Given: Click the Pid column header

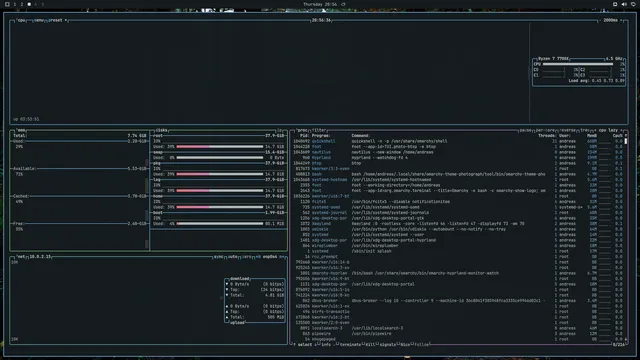Looking at the screenshot, I should coord(304,136).
